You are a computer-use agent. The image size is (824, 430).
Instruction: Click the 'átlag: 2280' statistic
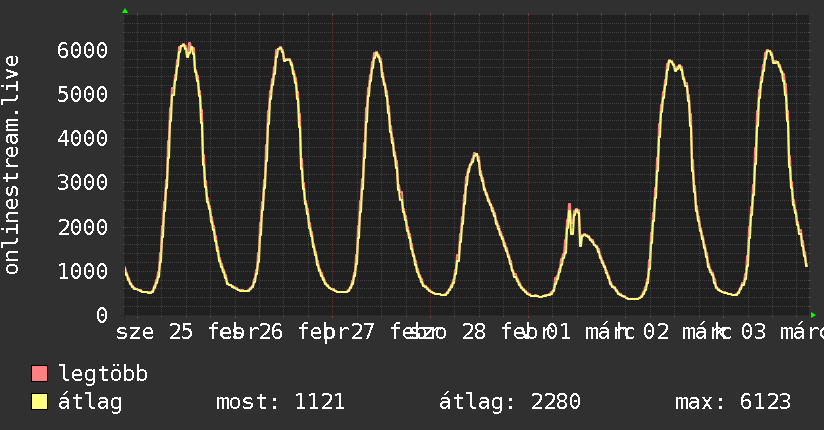point(509,402)
